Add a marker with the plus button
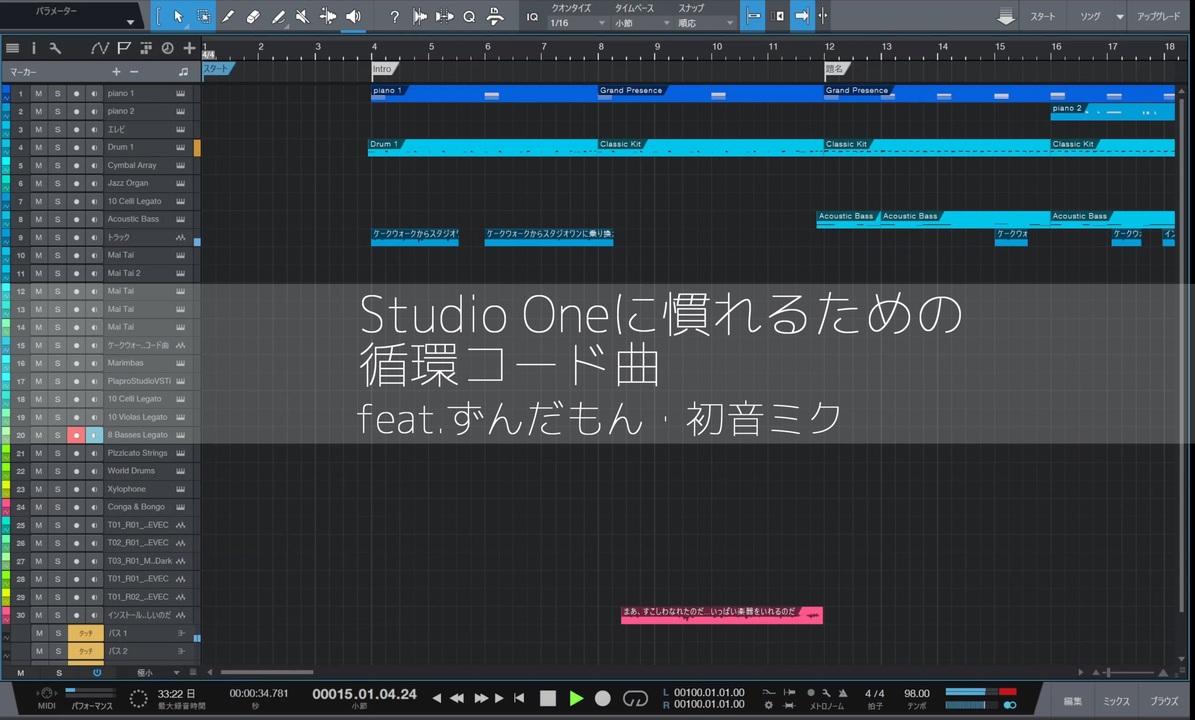 116,72
